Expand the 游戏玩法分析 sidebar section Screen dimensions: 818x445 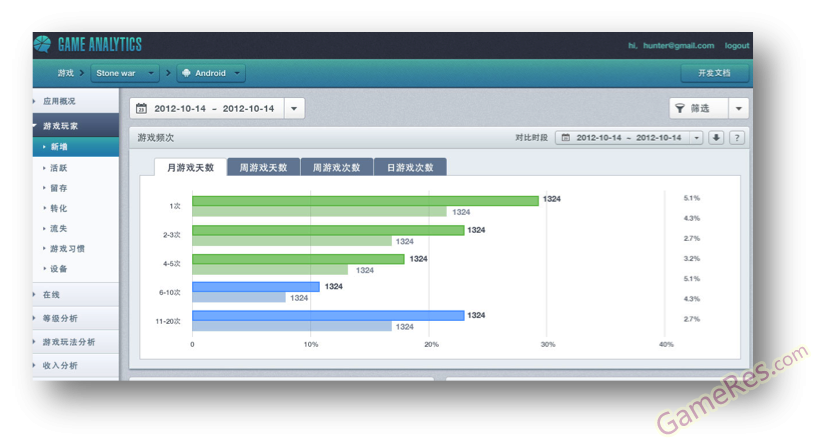[76, 342]
